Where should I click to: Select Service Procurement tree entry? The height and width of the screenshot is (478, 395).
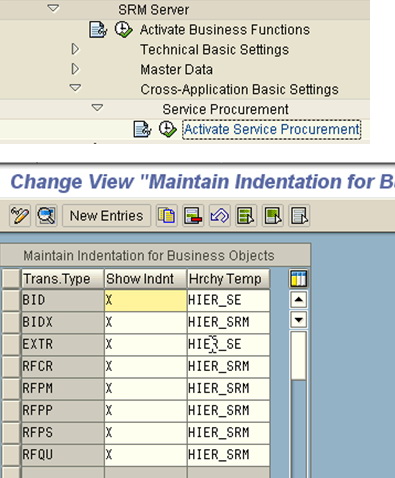(225, 109)
